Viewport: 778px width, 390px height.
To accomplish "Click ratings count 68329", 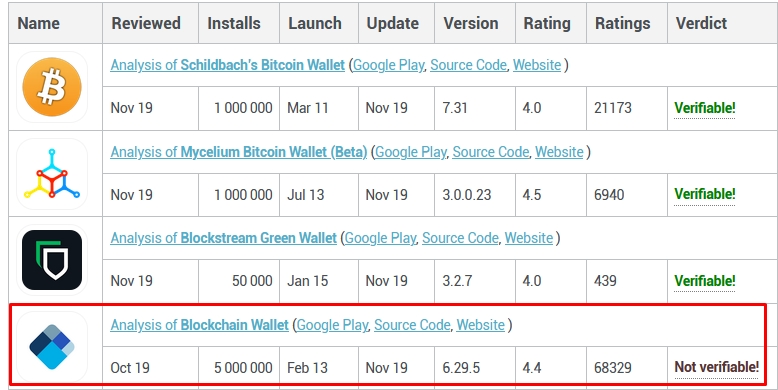I will (x=613, y=368).
